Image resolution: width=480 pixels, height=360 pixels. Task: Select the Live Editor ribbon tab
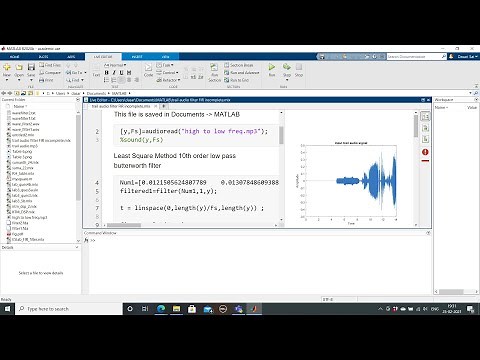[103, 57]
